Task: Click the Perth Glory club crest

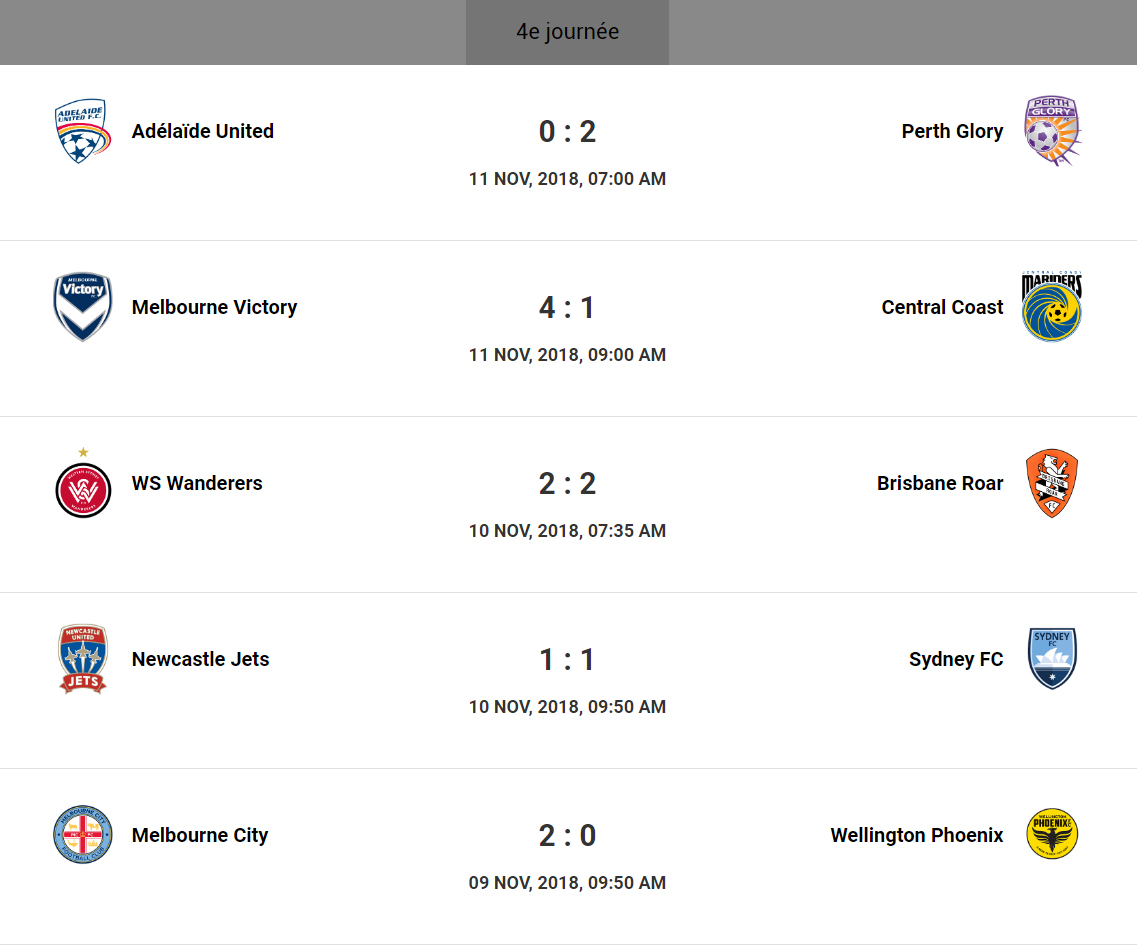Action: click(x=1052, y=131)
